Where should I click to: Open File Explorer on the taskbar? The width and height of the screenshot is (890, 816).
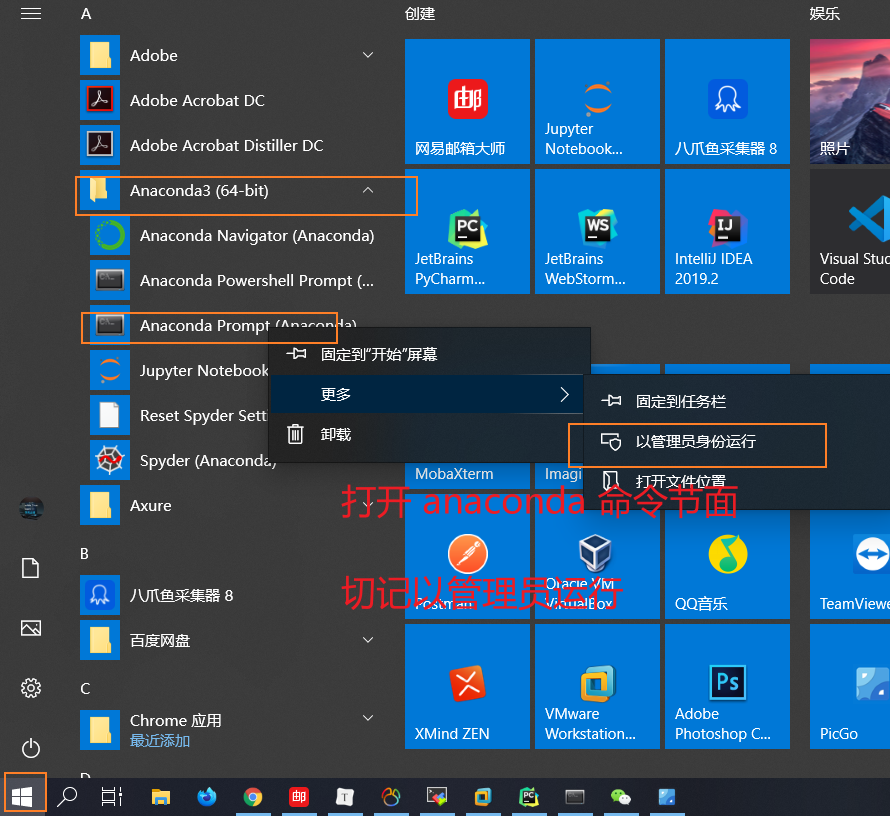(161, 797)
